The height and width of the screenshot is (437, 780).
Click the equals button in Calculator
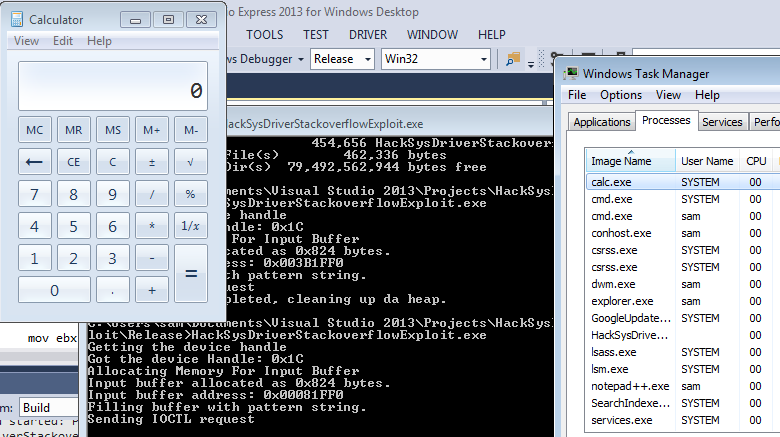point(191,273)
